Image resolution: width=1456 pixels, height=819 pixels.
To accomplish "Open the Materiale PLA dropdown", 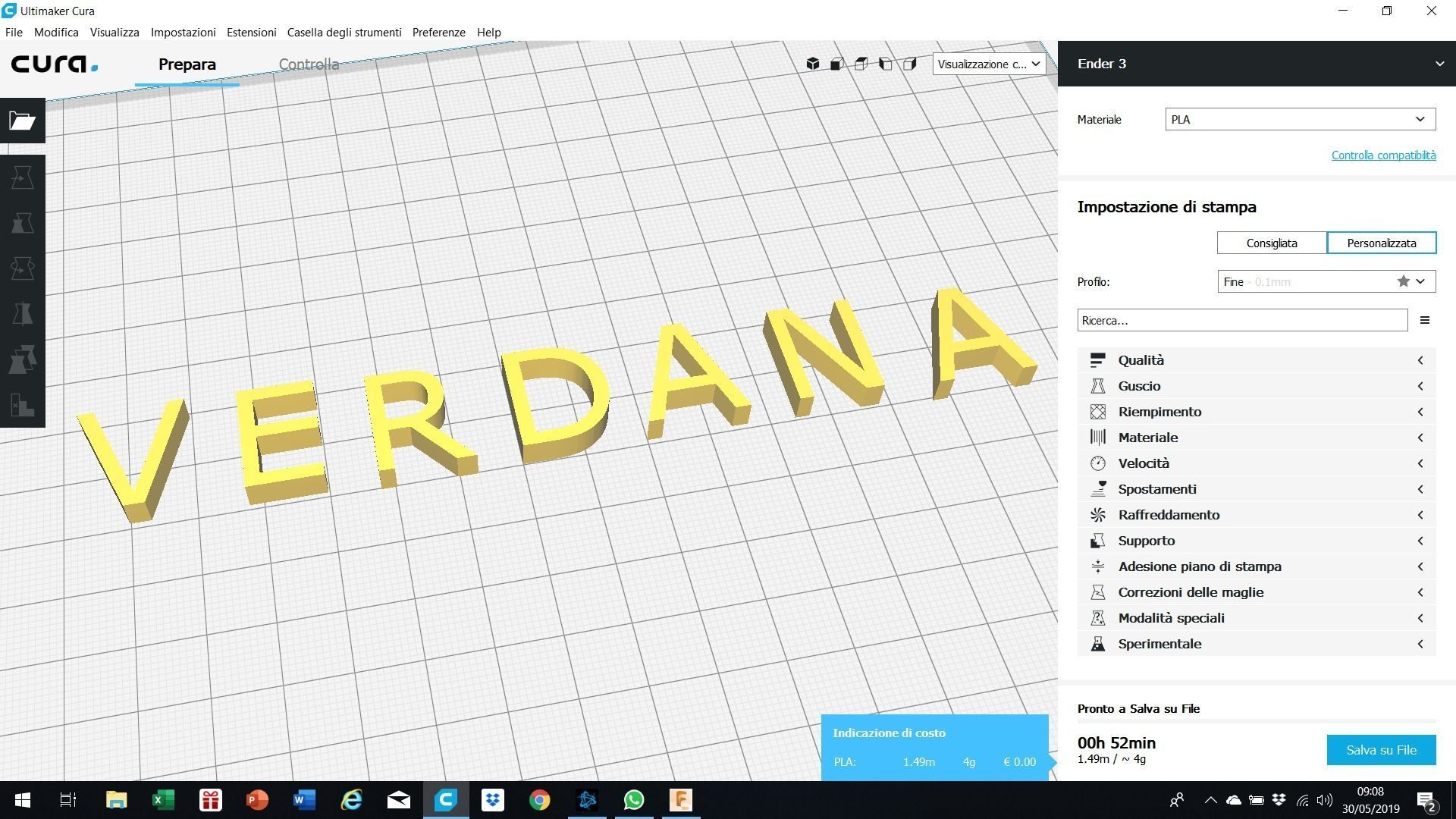I will 1300,119.
